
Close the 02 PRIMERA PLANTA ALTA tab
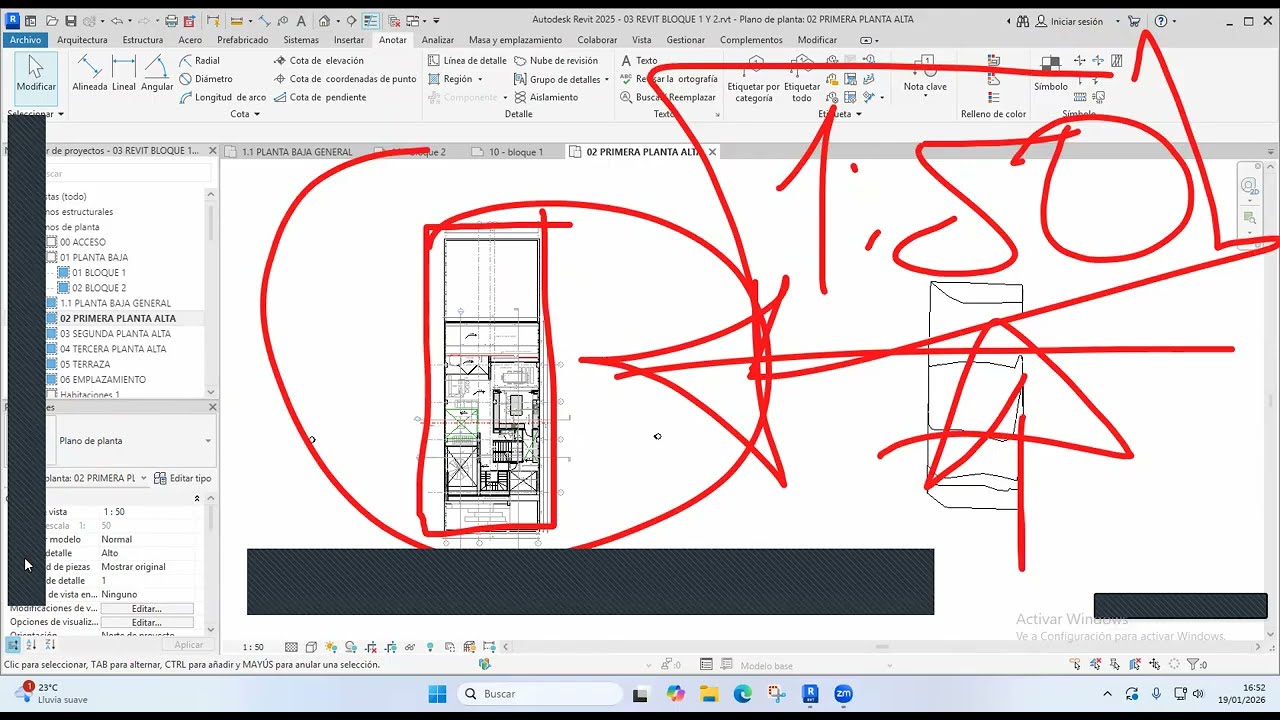tap(712, 152)
